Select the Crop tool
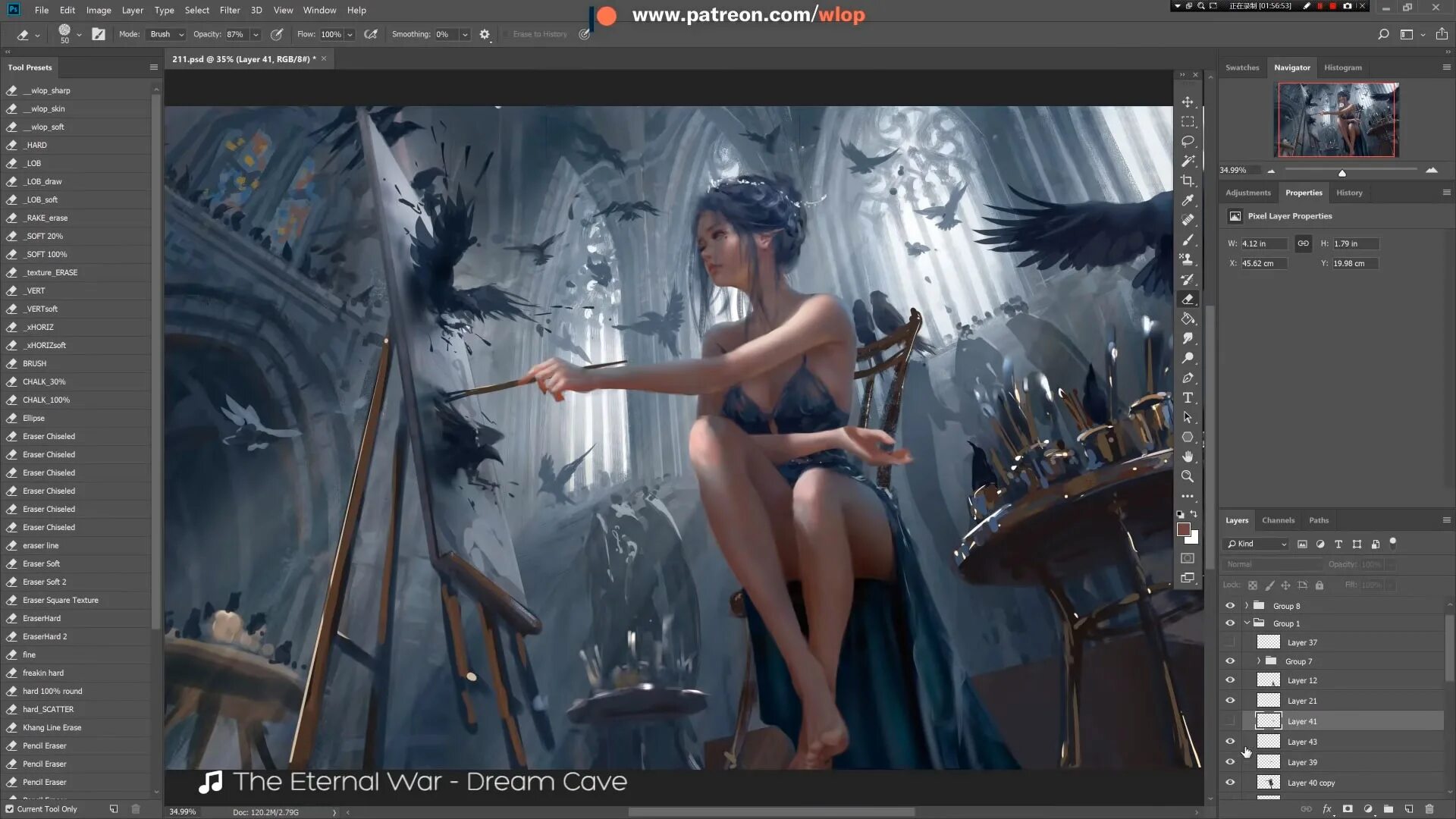This screenshot has height=819, width=1456. pyautogui.click(x=1188, y=180)
